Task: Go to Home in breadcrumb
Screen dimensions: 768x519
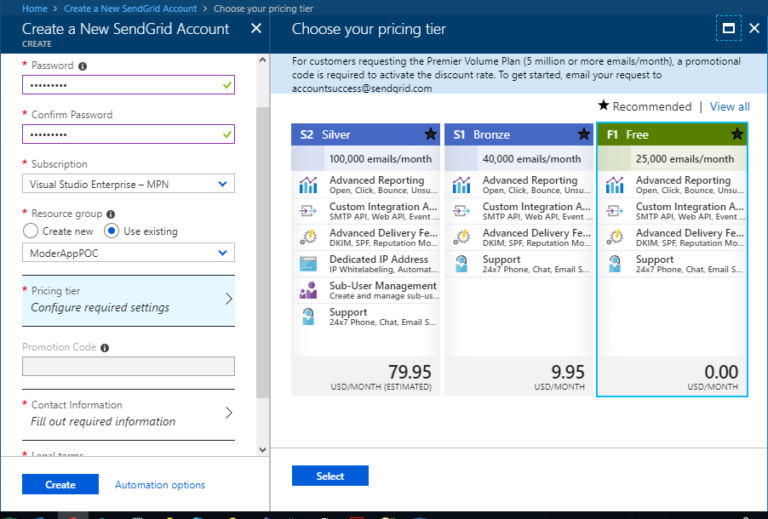Action: coord(35,8)
